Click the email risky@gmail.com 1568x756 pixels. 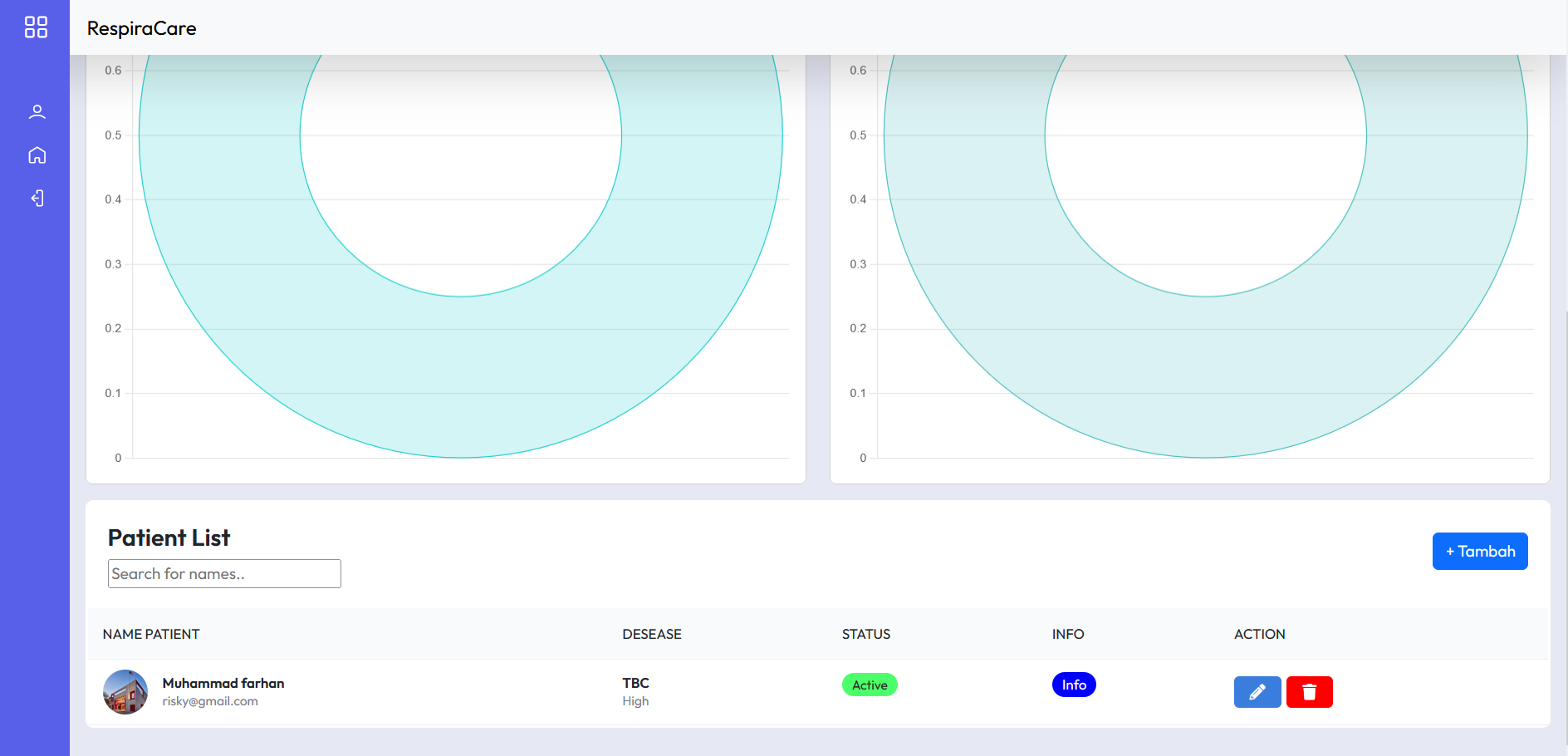tap(210, 701)
